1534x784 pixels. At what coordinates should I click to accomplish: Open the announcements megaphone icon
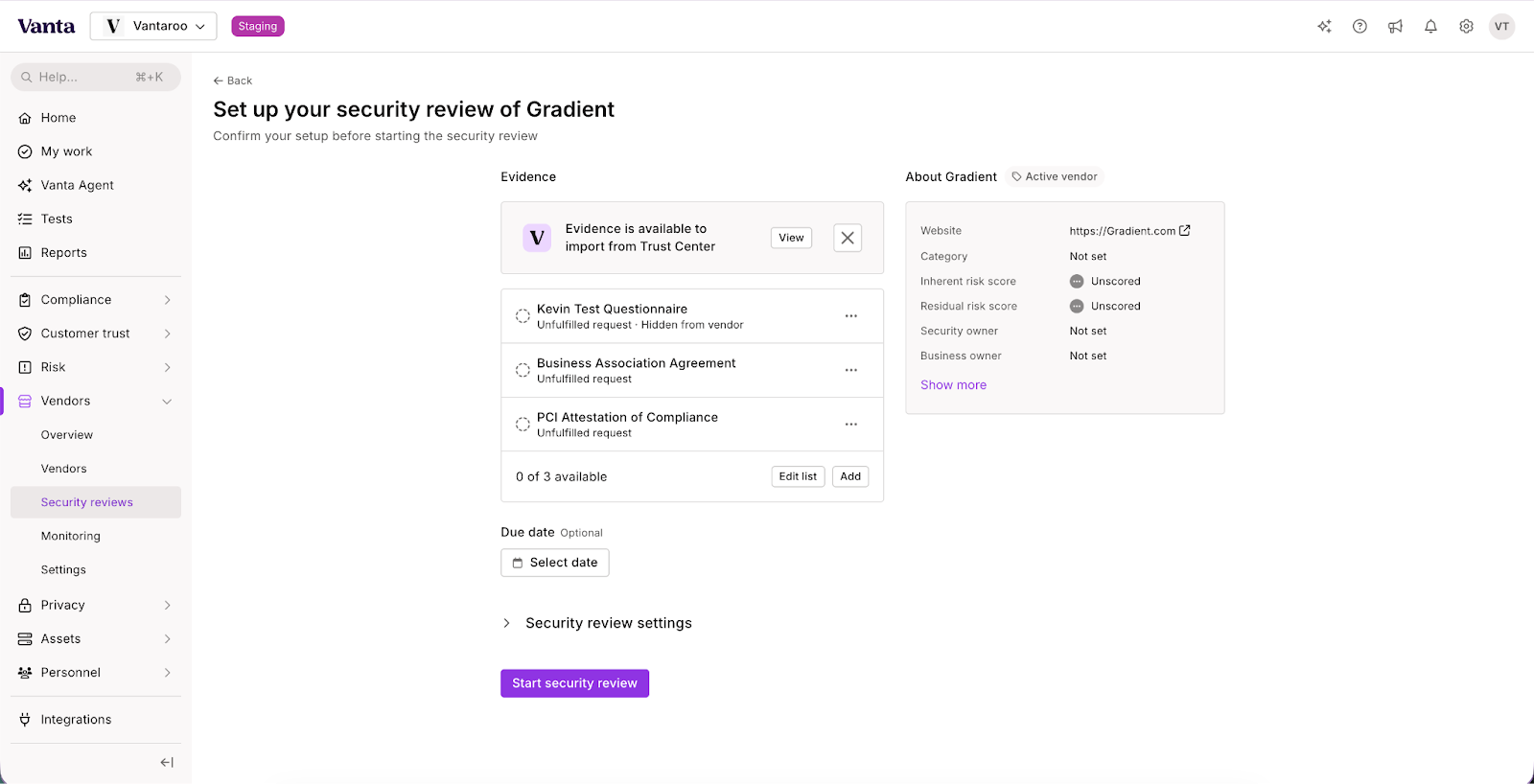click(1395, 27)
